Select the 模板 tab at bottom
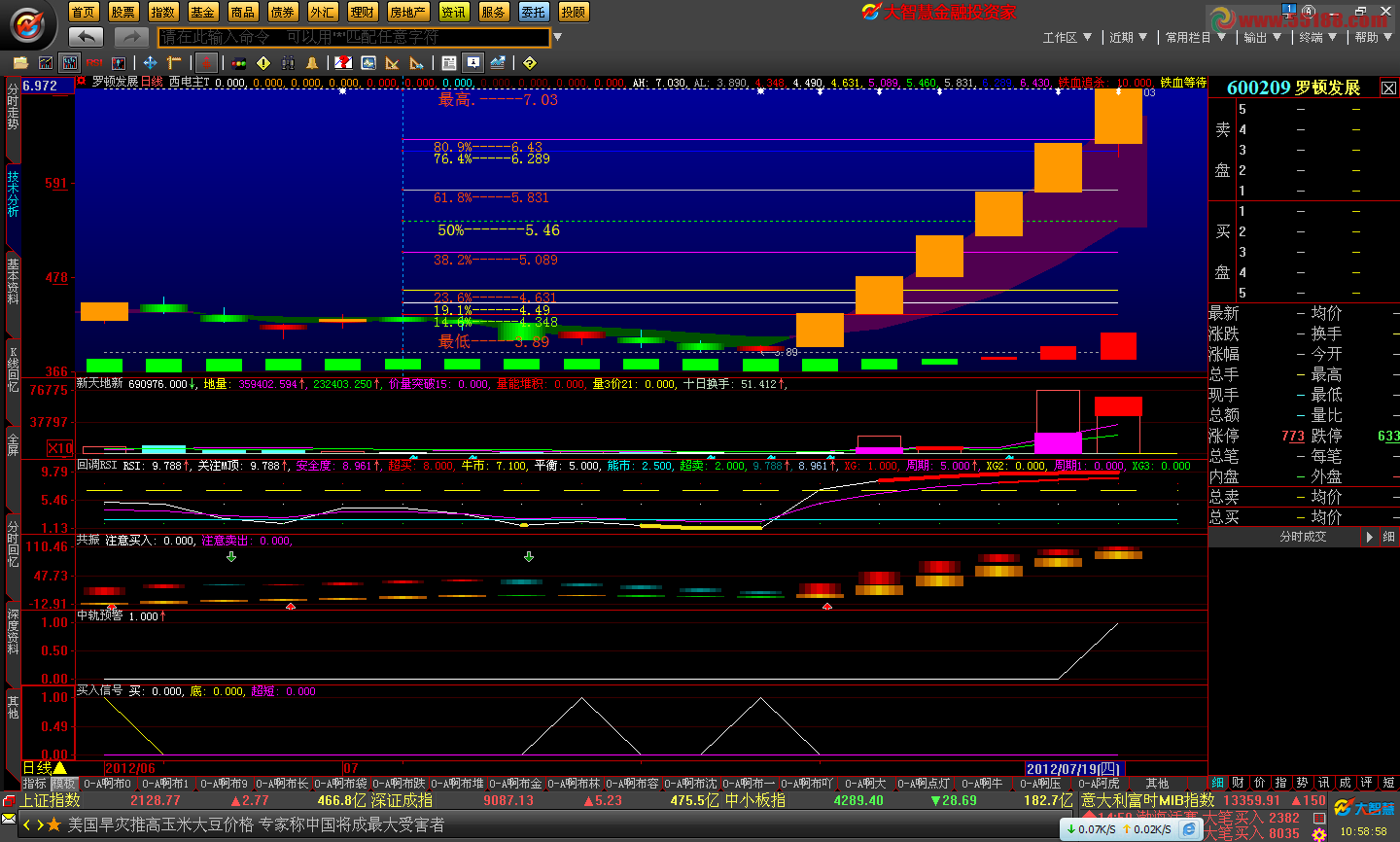Image resolution: width=1400 pixels, height=842 pixels. [x=64, y=784]
